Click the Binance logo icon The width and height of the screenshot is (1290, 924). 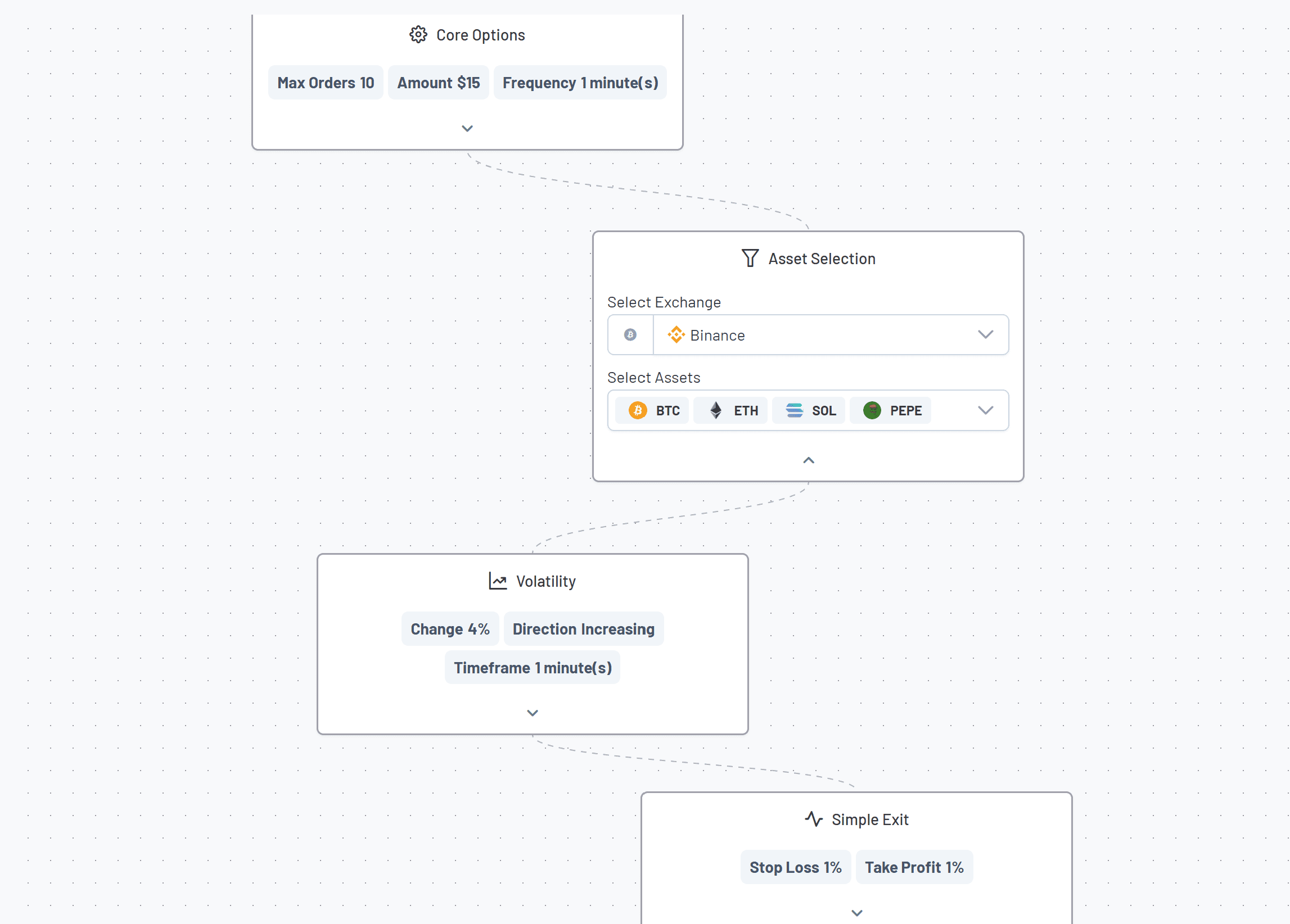[676, 335]
